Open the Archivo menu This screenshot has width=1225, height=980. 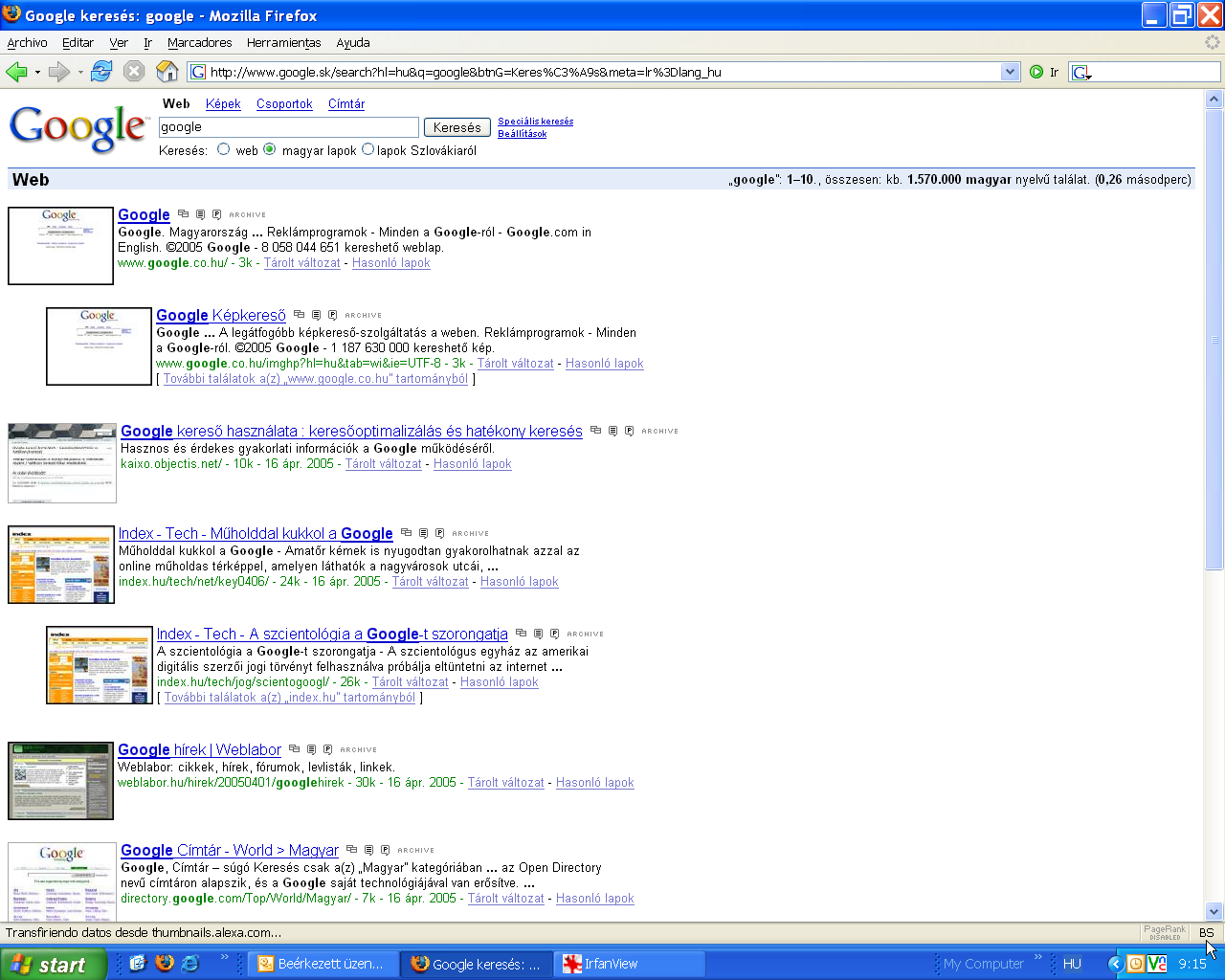(27, 42)
